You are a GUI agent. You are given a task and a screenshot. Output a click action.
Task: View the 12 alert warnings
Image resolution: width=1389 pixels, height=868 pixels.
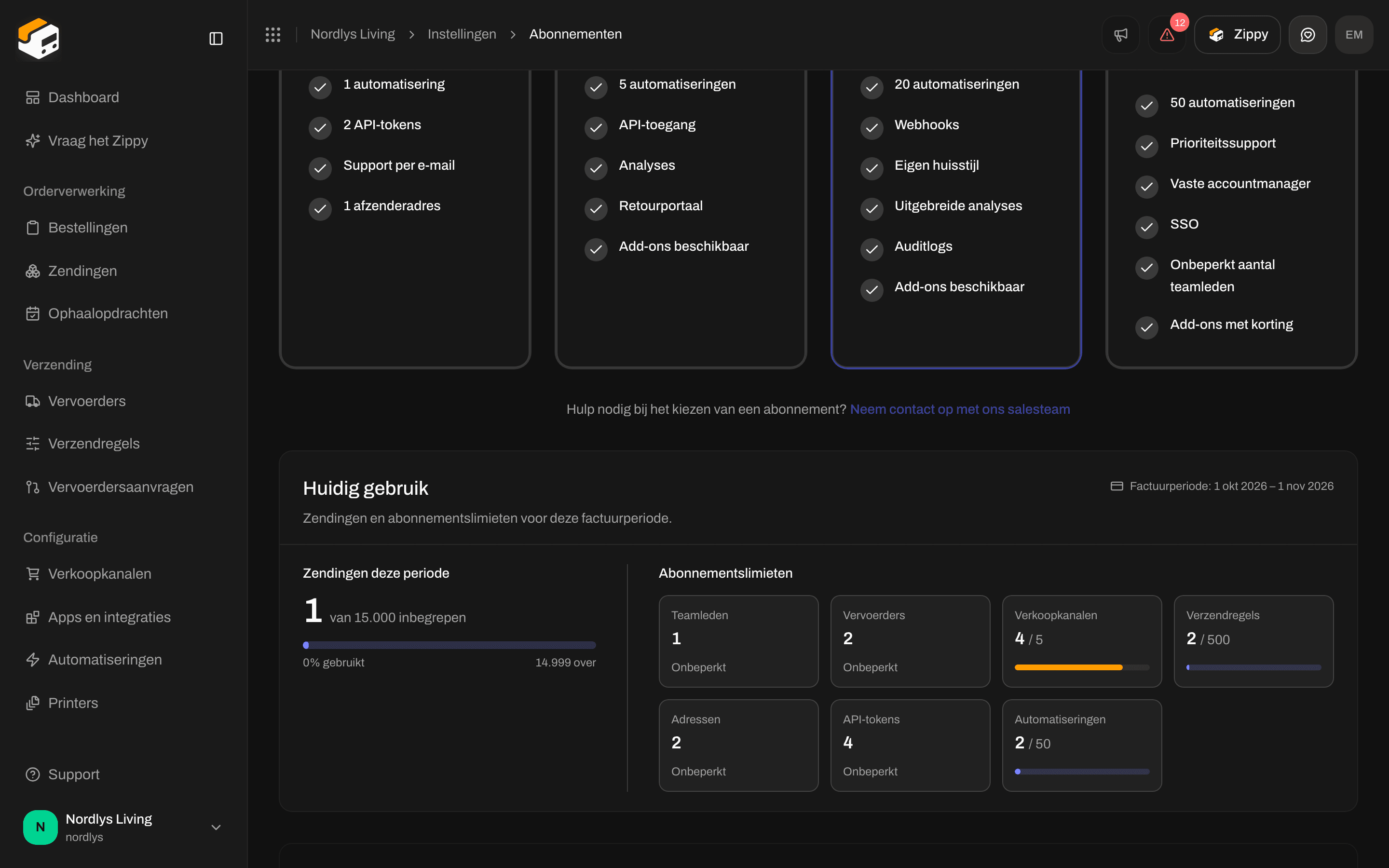[1167, 34]
